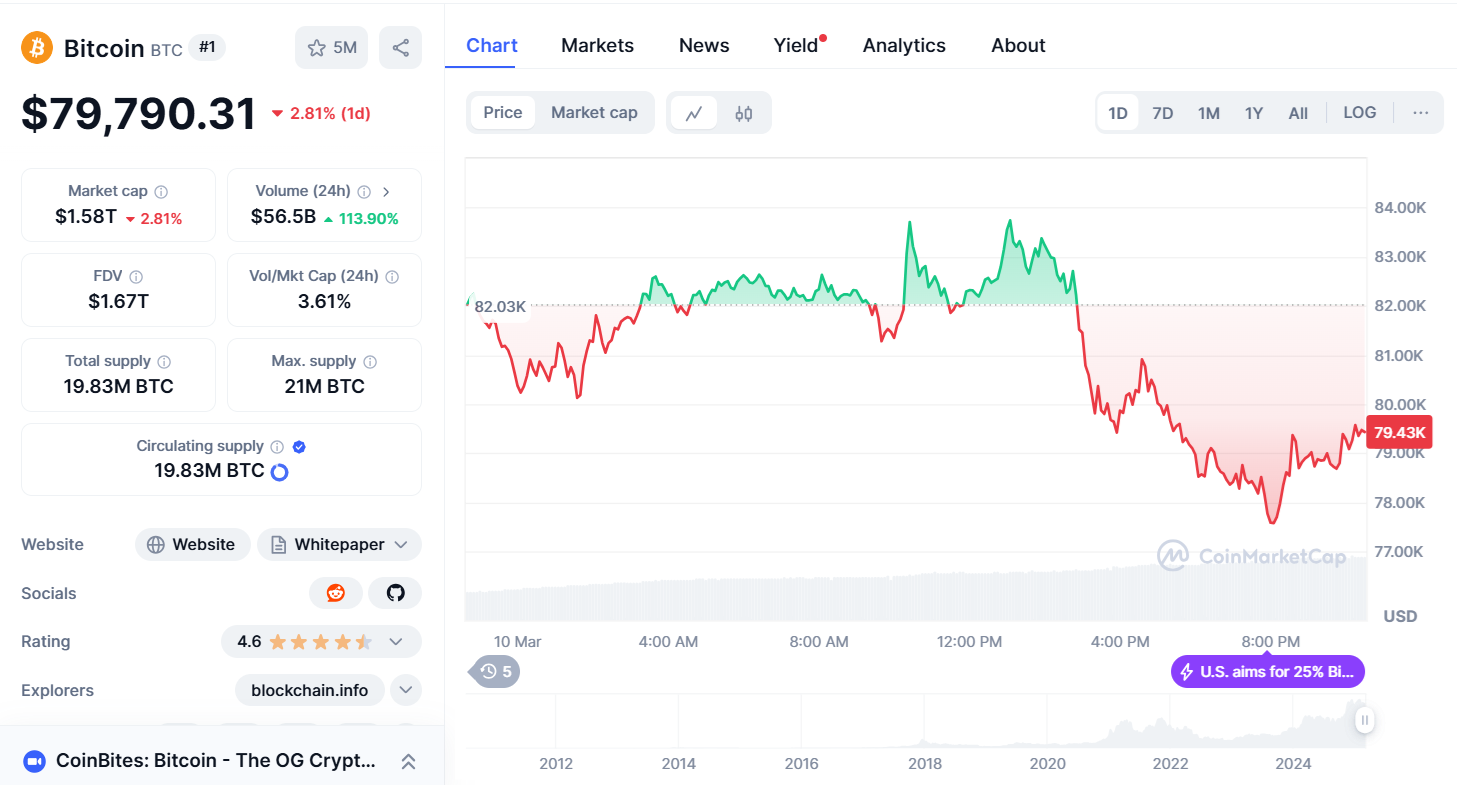Viewport: 1457px width, 785px height.
Task: Open the Analytics tab
Action: [x=904, y=46]
